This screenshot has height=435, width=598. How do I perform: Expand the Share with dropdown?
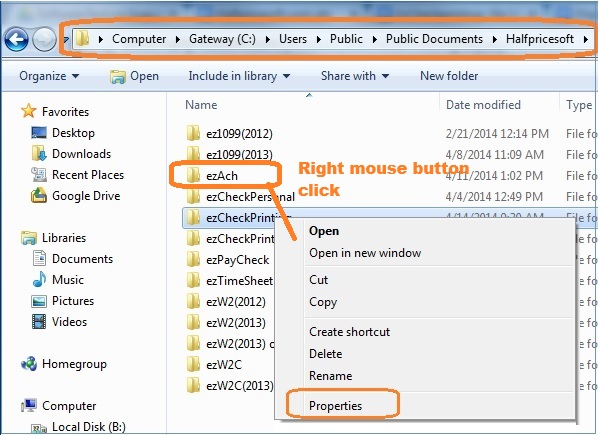click(x=355, y=76)
